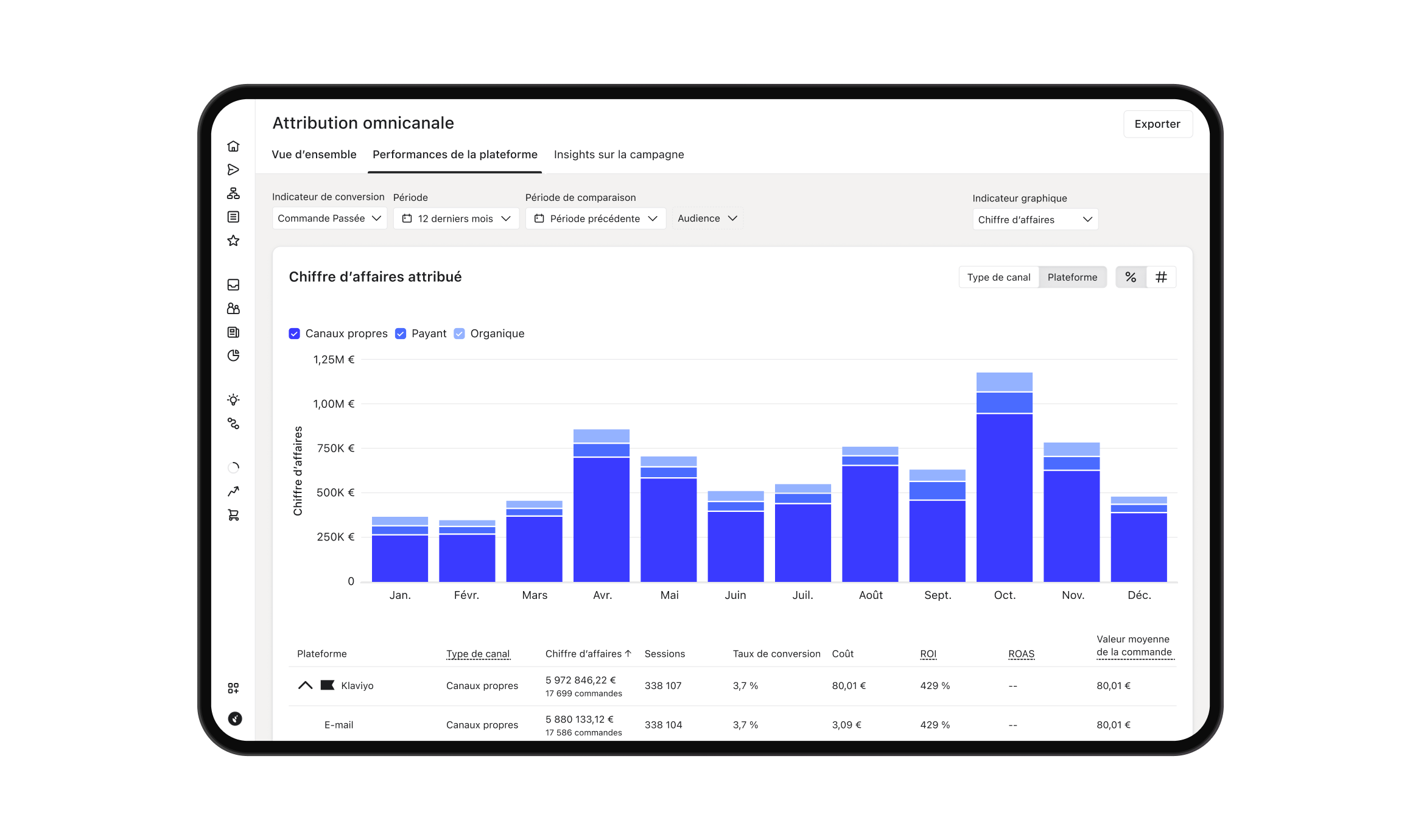1421x840 pixels.
Task: Select Type de canal view button
Action: 998,278
